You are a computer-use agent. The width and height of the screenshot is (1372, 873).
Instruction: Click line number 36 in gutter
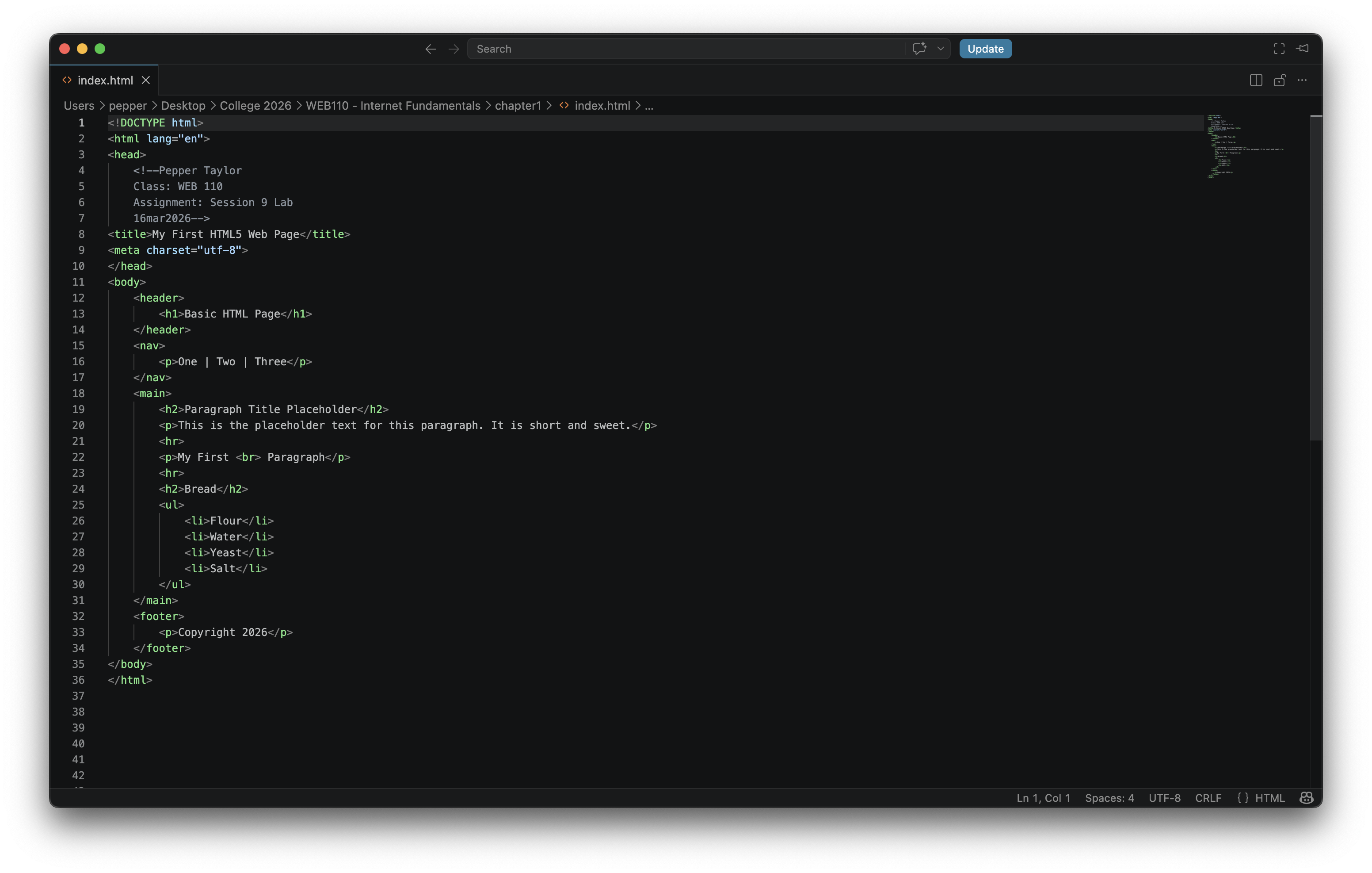[x=78, y=680]
